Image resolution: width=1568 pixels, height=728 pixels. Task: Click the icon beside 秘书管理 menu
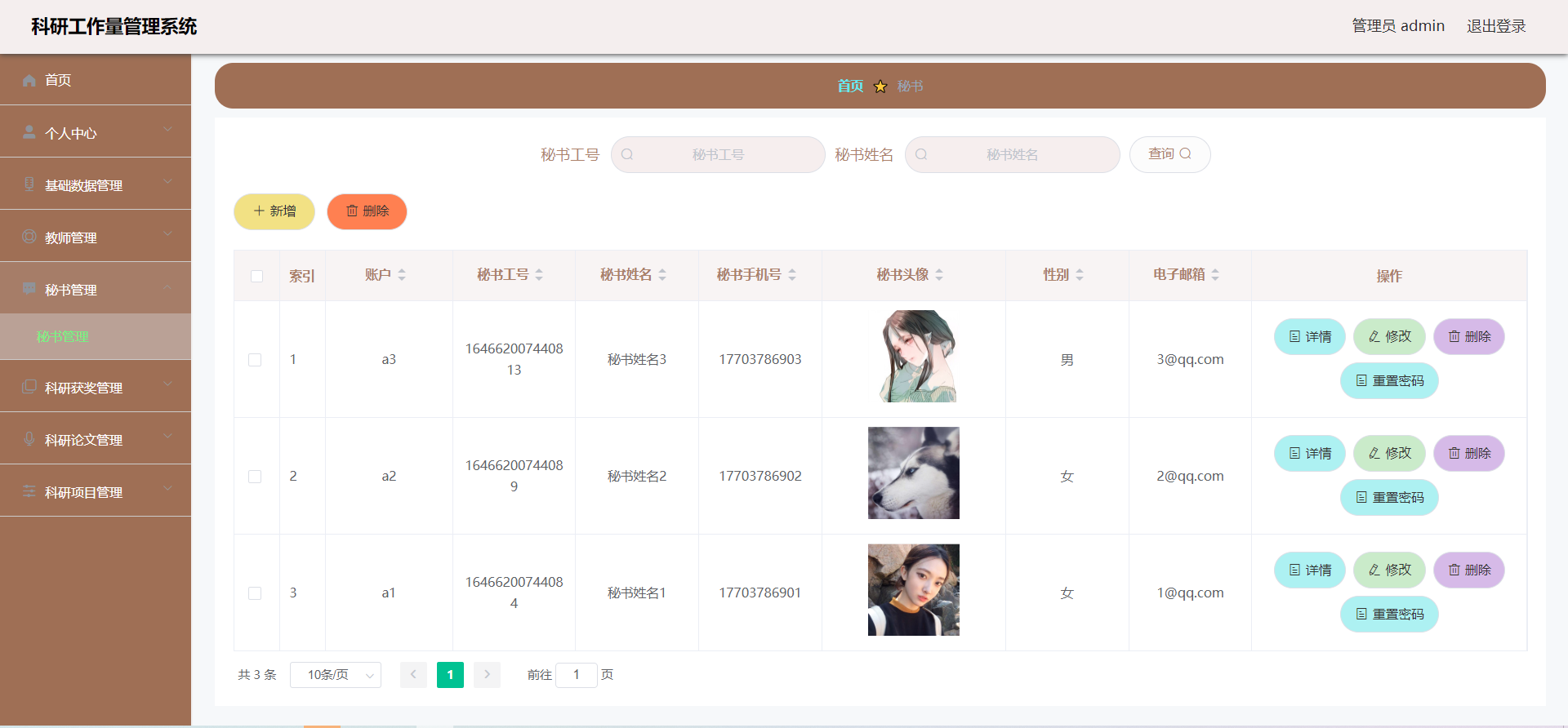pos(29,288)
